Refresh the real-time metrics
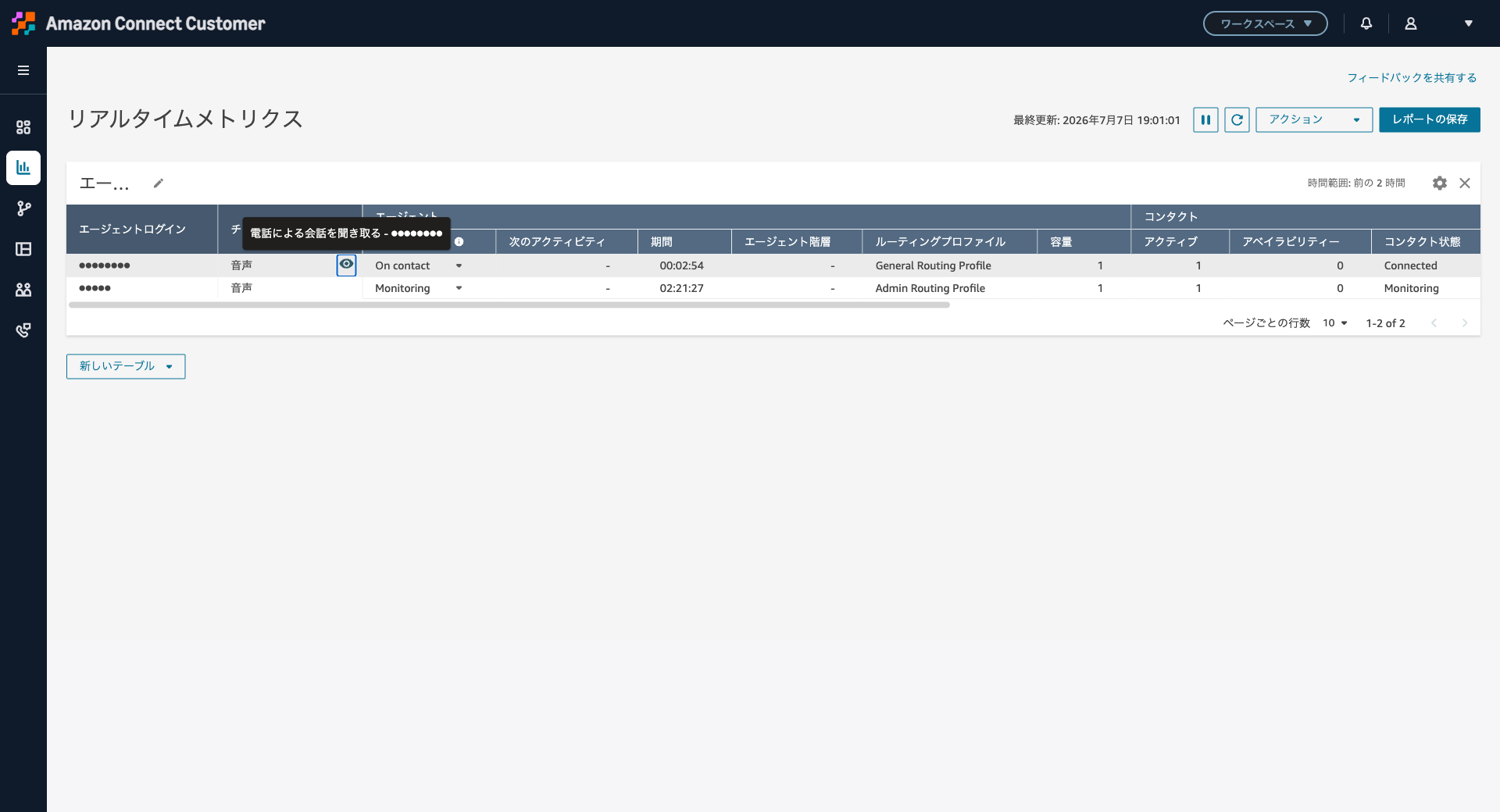This screenshot has height=812, width=1500. click(x=1237, y=119)
